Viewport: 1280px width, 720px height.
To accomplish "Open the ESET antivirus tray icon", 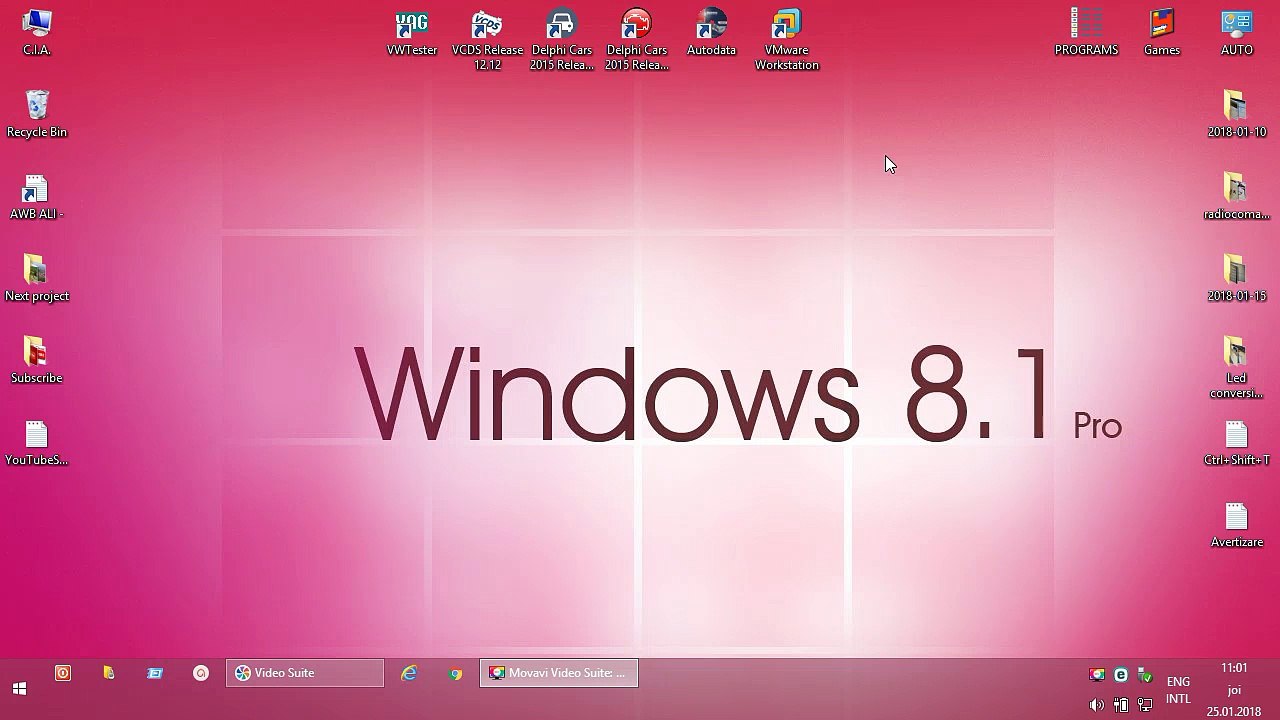I will pos(1121,675).
